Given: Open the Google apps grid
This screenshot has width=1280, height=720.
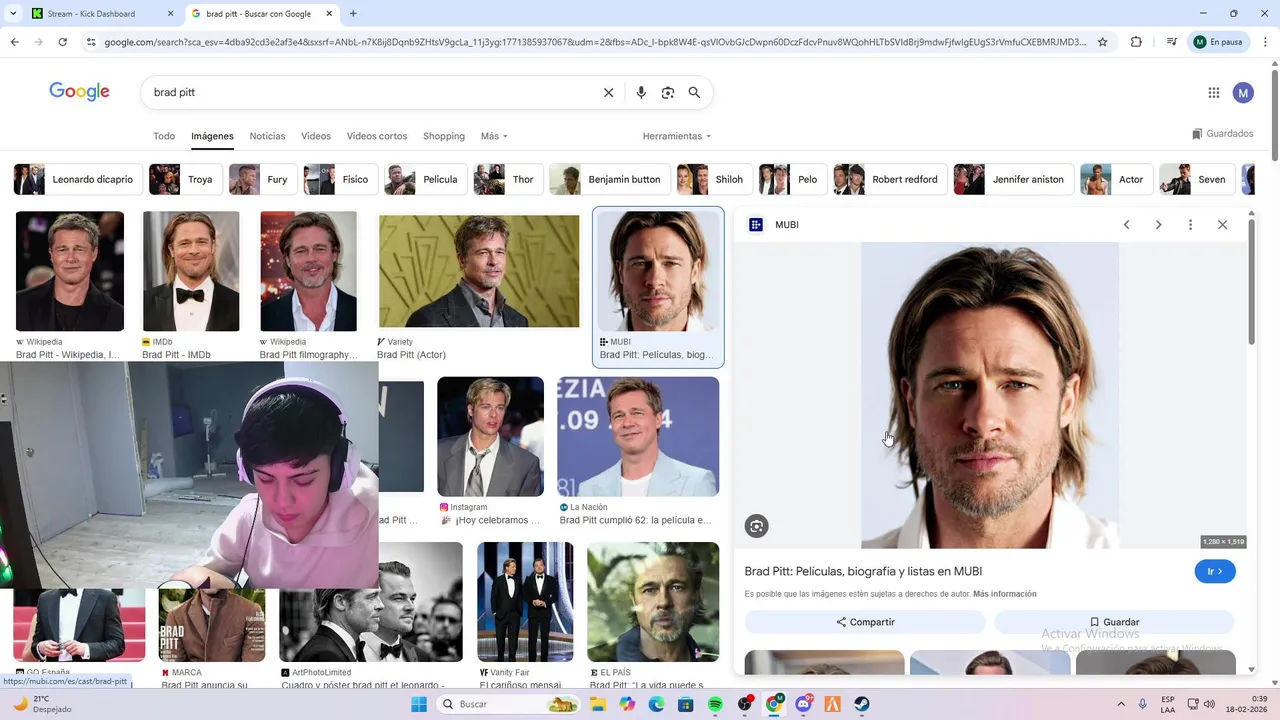Looking at the screenshot, I should coord(1214,93).
